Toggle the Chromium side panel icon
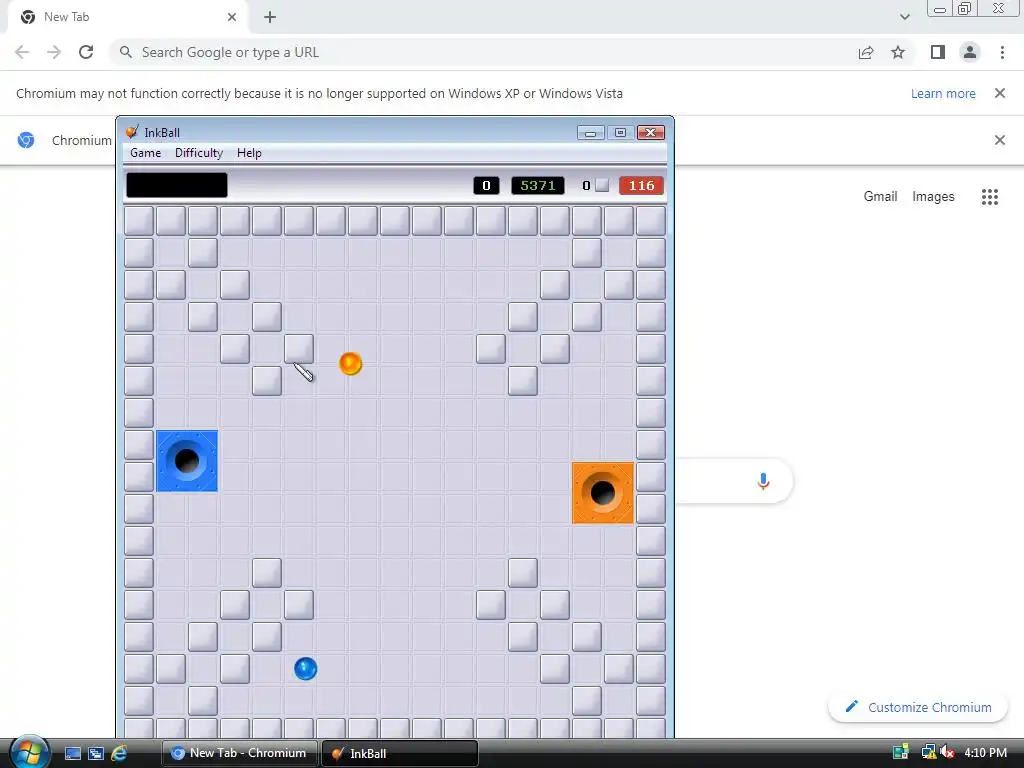1024x768 pixels. click(938, 52)
